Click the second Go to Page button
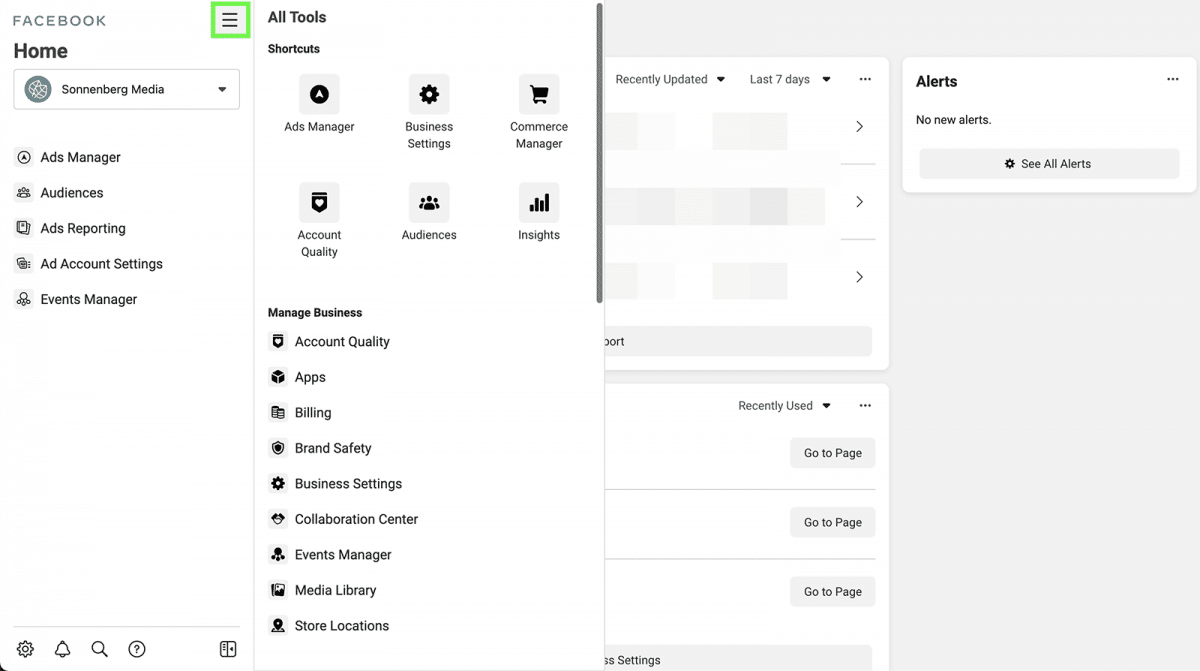 click(833, 522)
